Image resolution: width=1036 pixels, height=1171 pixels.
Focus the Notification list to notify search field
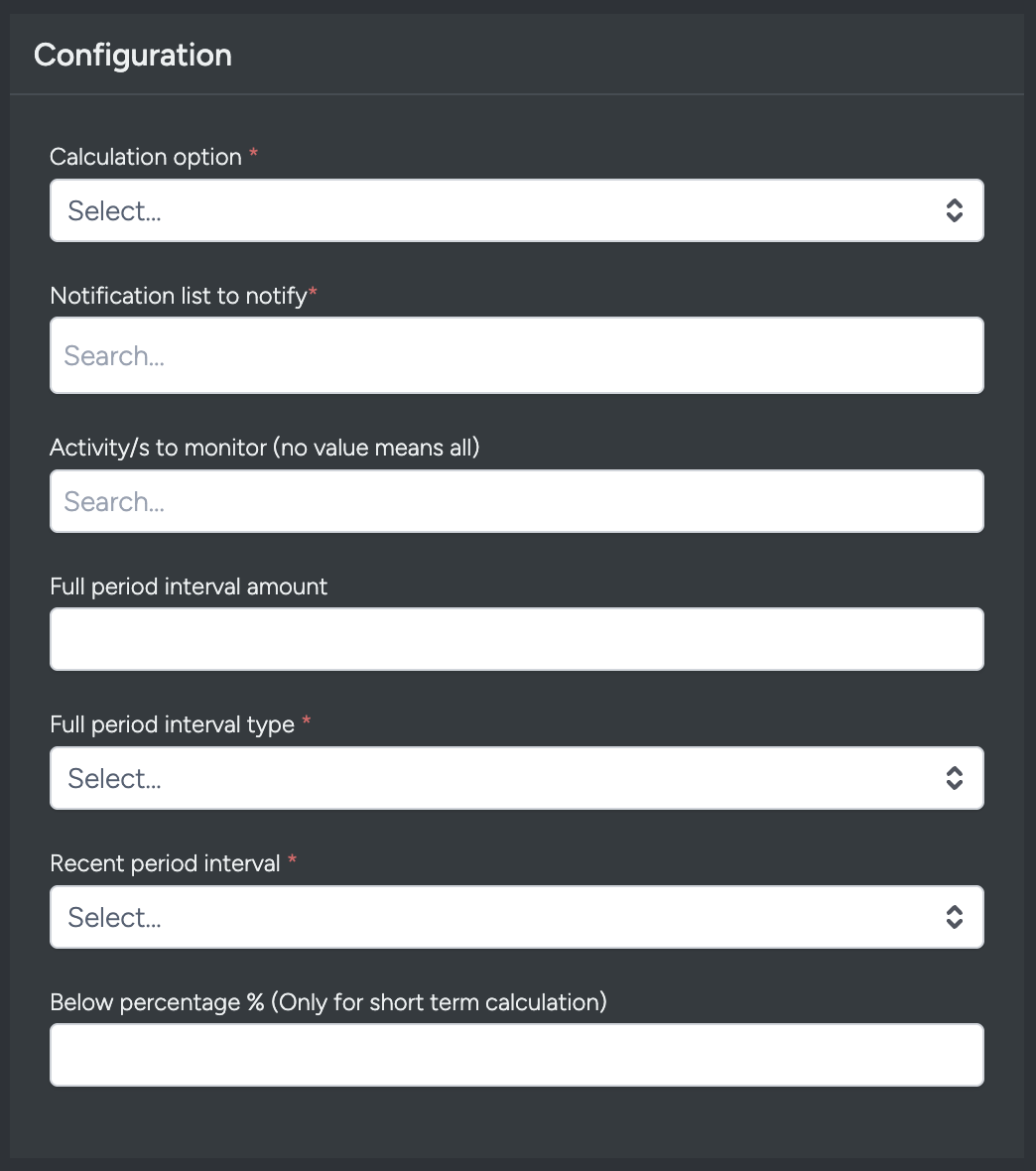pos(516,355)
